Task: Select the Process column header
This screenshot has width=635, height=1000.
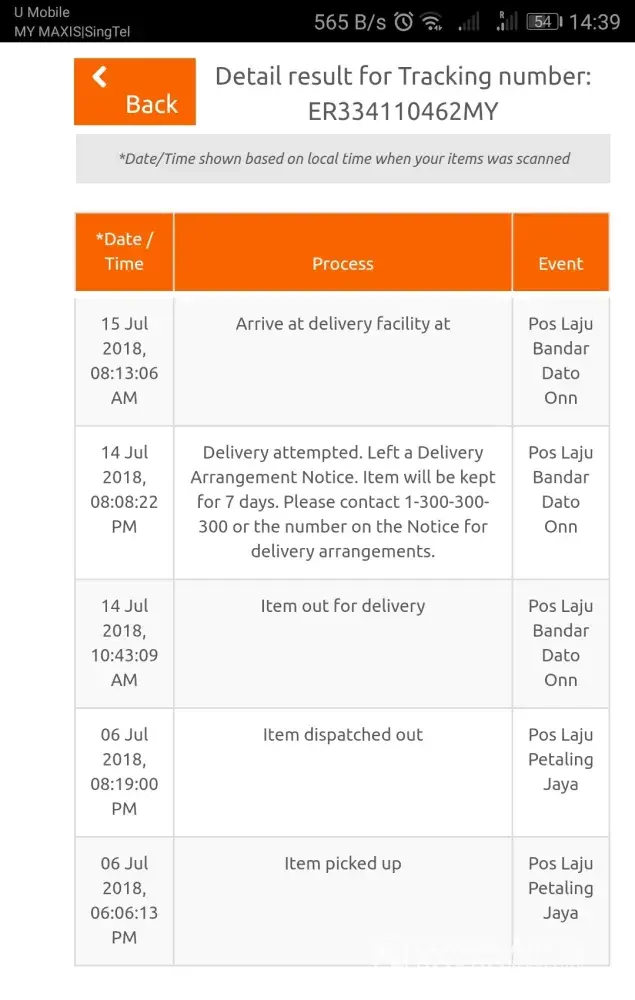Action: (x=342, y=264)
